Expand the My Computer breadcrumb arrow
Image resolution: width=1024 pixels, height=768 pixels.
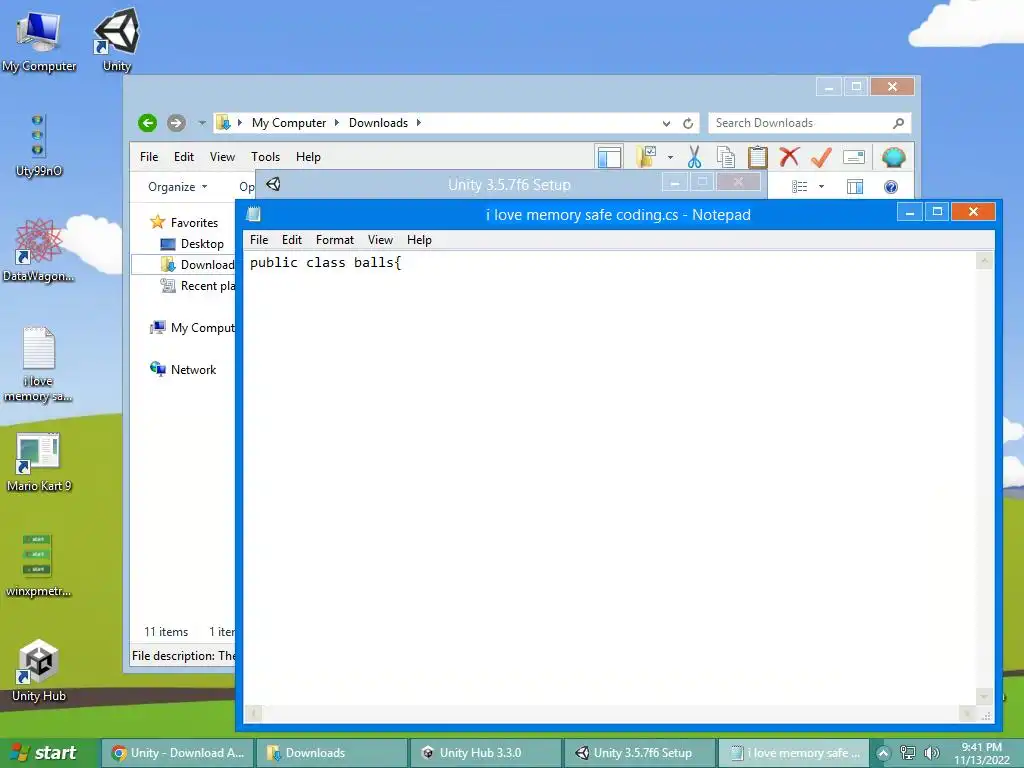pyautogui.click(x=337, y=123)
